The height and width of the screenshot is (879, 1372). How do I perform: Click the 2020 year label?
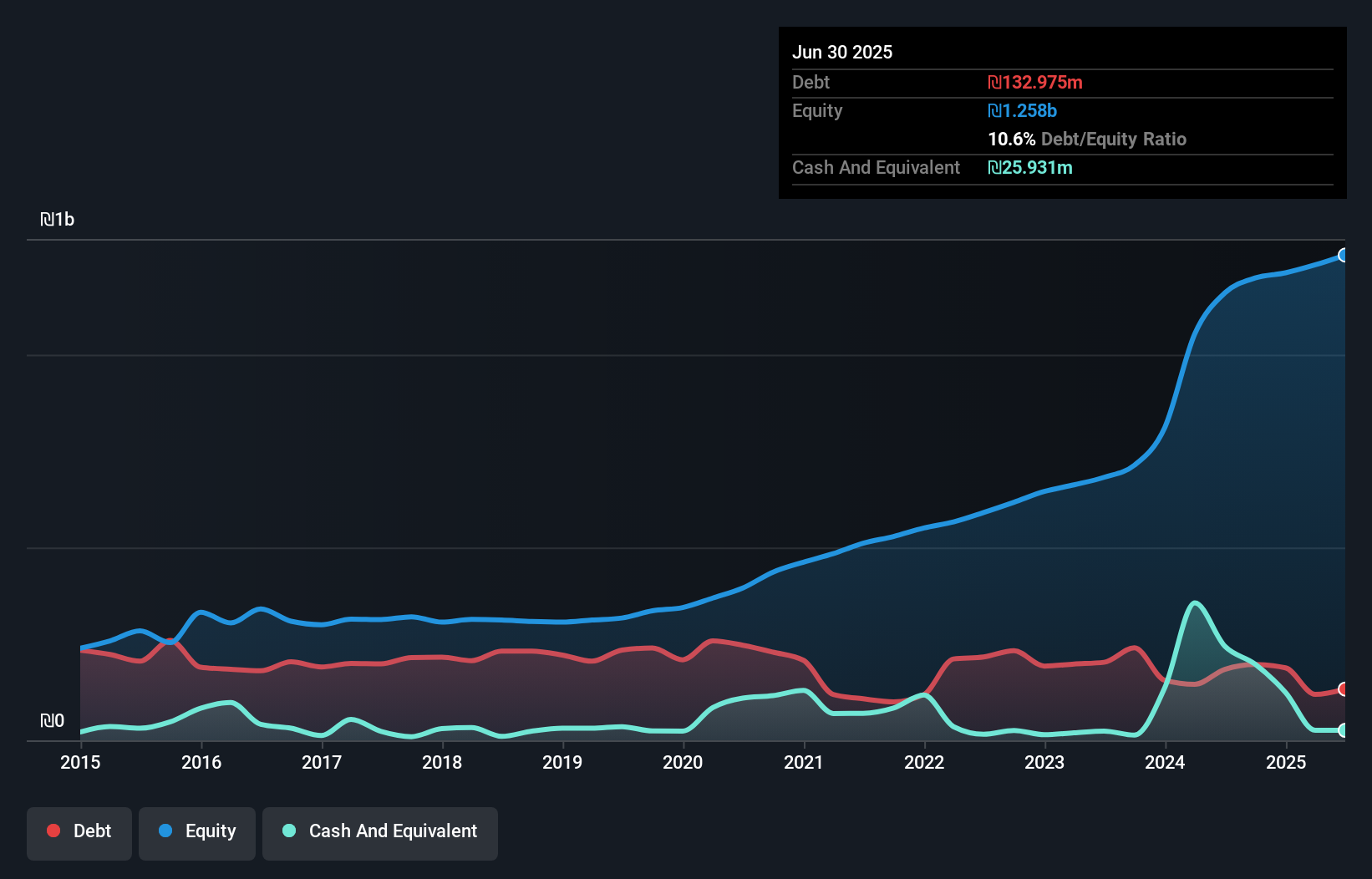683,762
